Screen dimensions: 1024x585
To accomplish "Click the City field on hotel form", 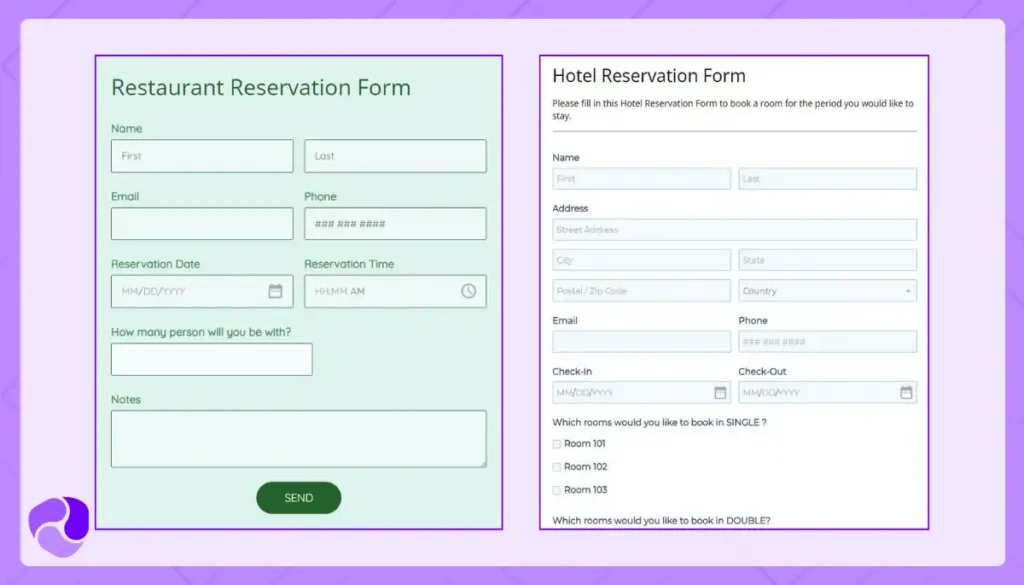I will [640, 259].
